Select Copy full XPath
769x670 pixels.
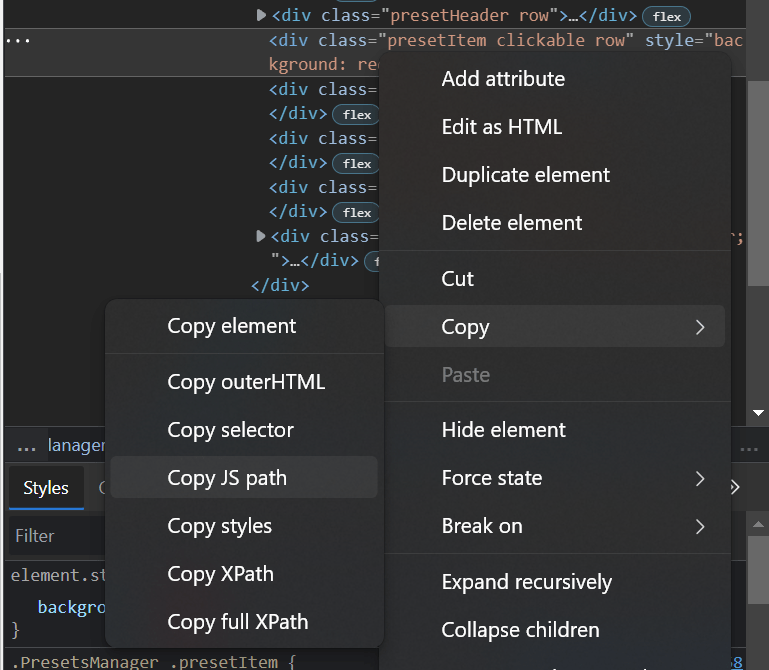pyautogui.click(x=238, y=622)
